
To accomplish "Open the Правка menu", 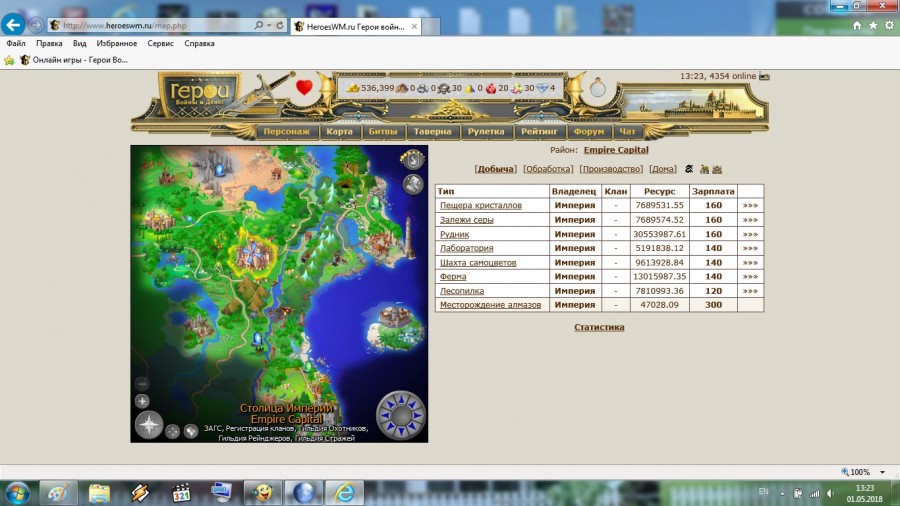I will tap(49, 44).
